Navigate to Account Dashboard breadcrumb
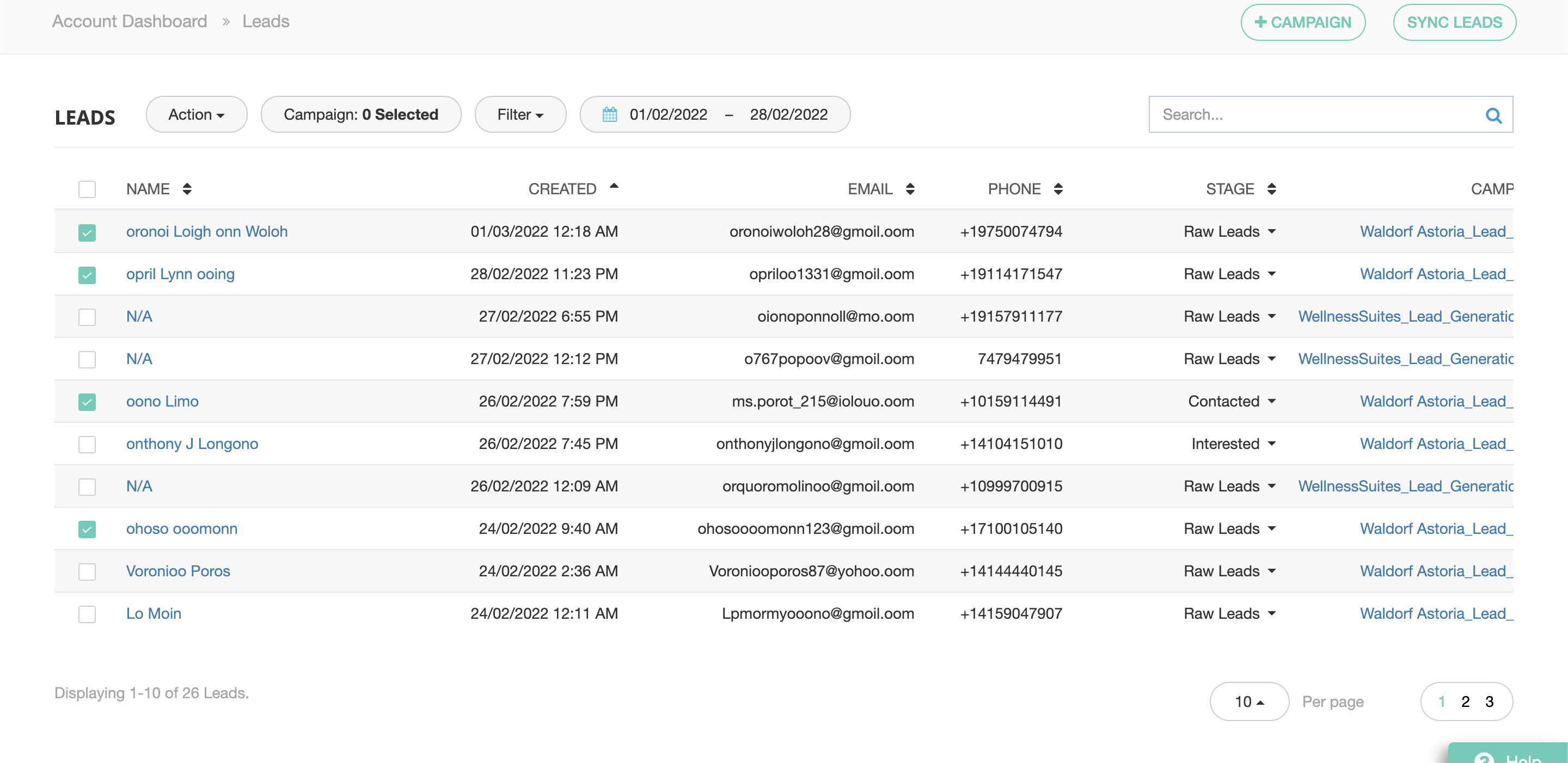Screen dimensions: 1568x763 130,21
